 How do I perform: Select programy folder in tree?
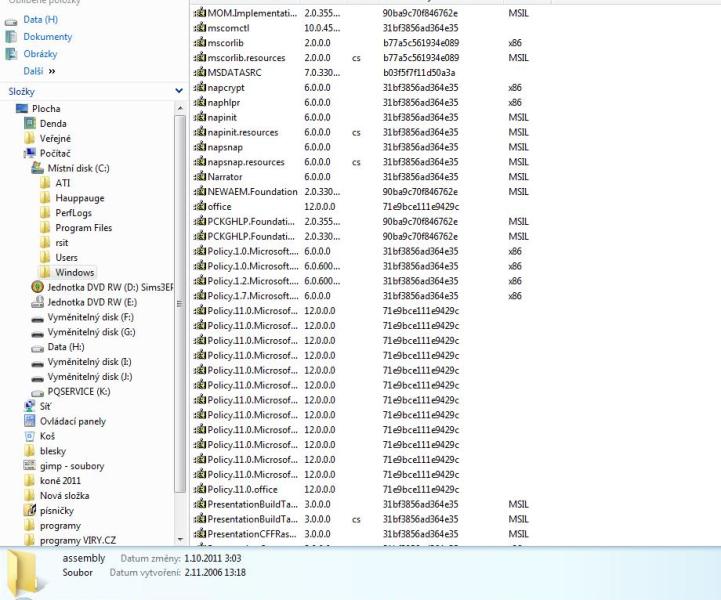[x=60, y=526]
